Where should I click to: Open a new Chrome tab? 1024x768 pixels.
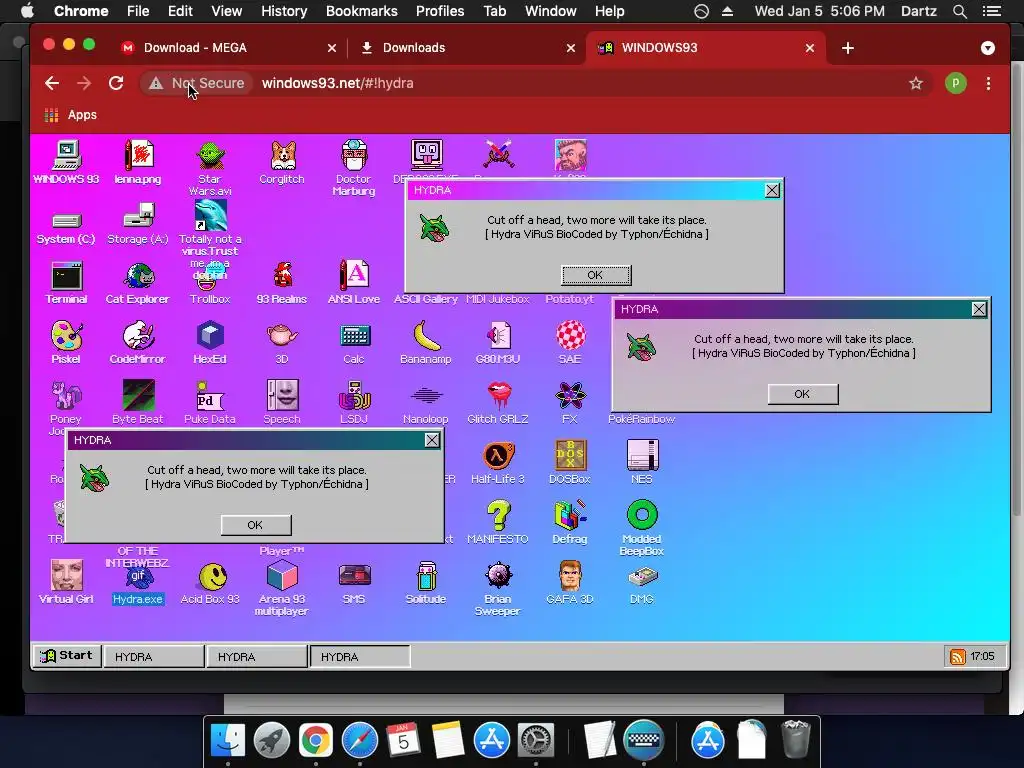(848, 48)
